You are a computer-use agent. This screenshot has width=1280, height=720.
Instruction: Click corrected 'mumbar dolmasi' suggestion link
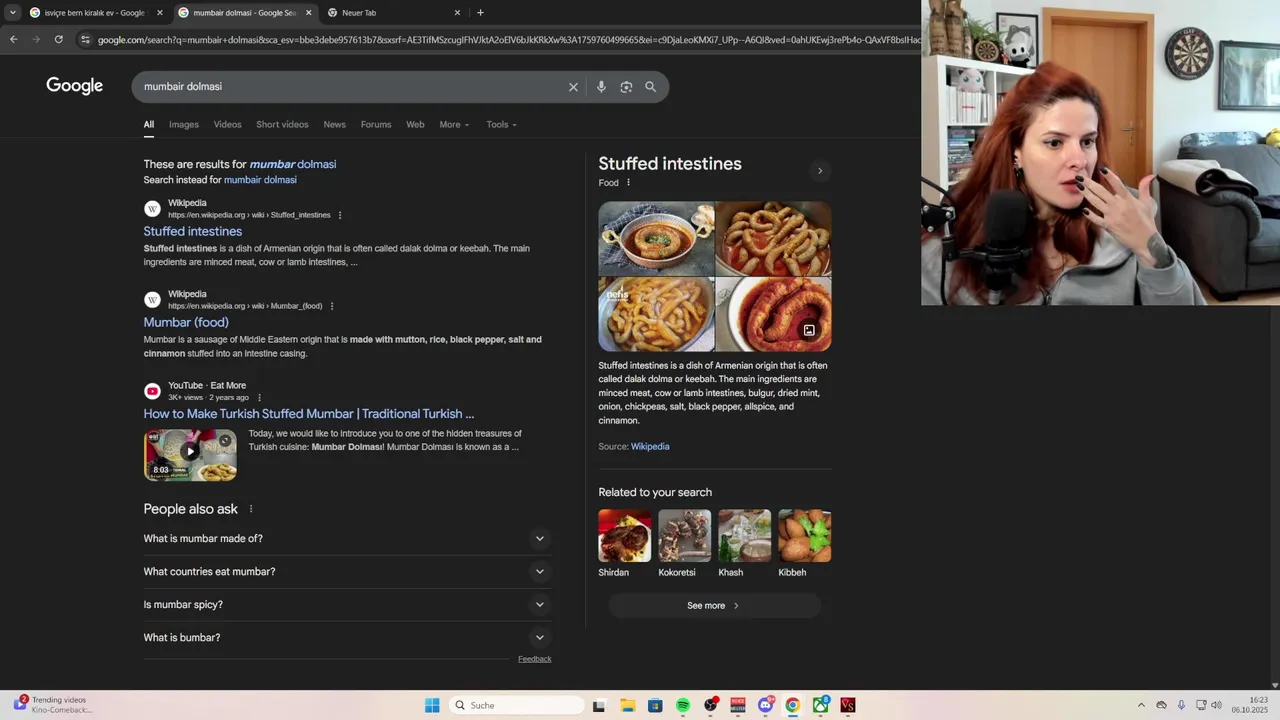292,164
